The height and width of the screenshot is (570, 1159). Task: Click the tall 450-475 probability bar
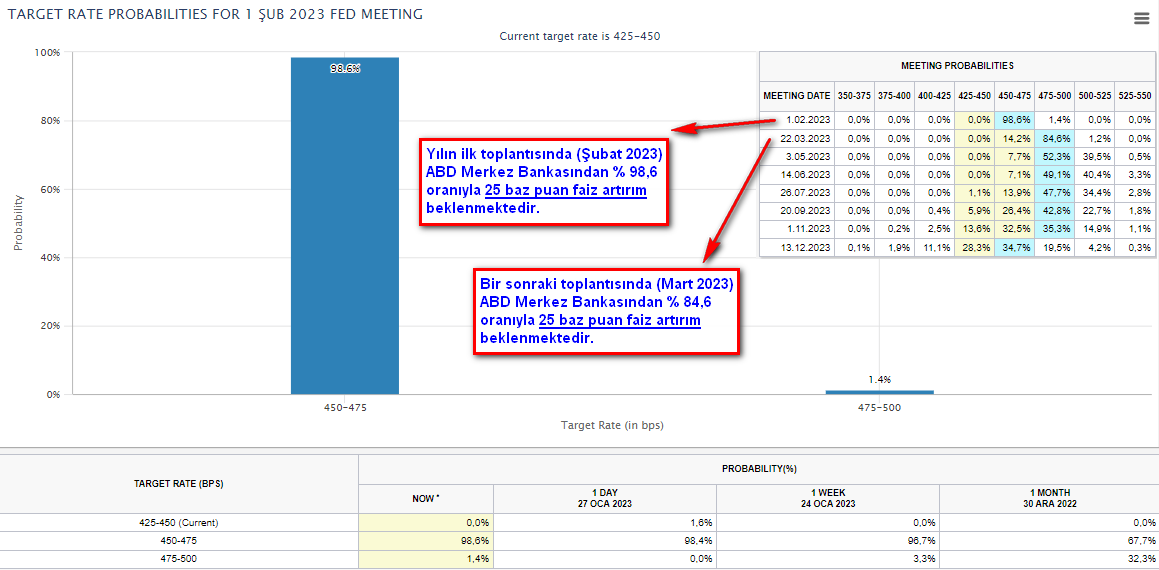pos(344,225)
